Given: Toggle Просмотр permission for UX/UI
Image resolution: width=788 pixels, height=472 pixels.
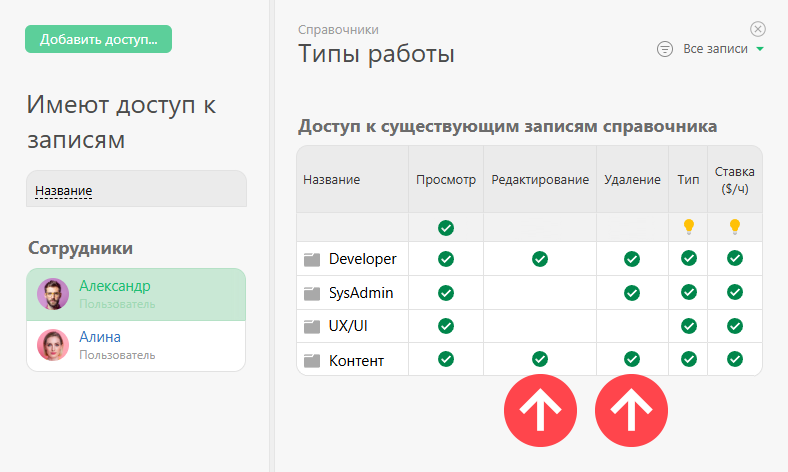Looking at the screenshot, I should click(446, 326).
